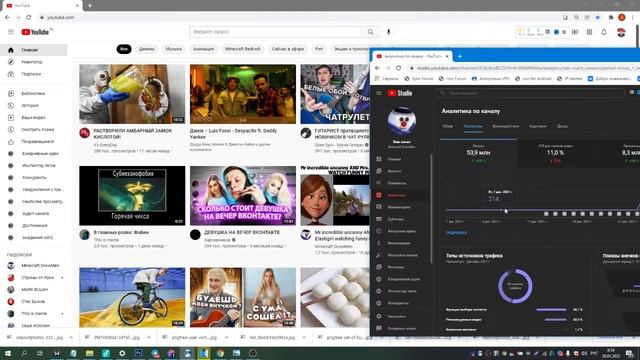This screenshot has width=640, height=360.
Task: Select the Minecraft Bedrock filter chip
Action: 243,49
